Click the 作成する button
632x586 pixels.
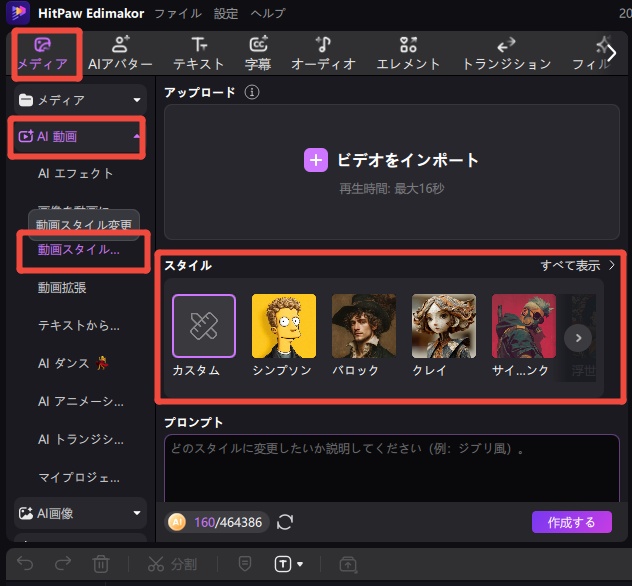[572, 522]
